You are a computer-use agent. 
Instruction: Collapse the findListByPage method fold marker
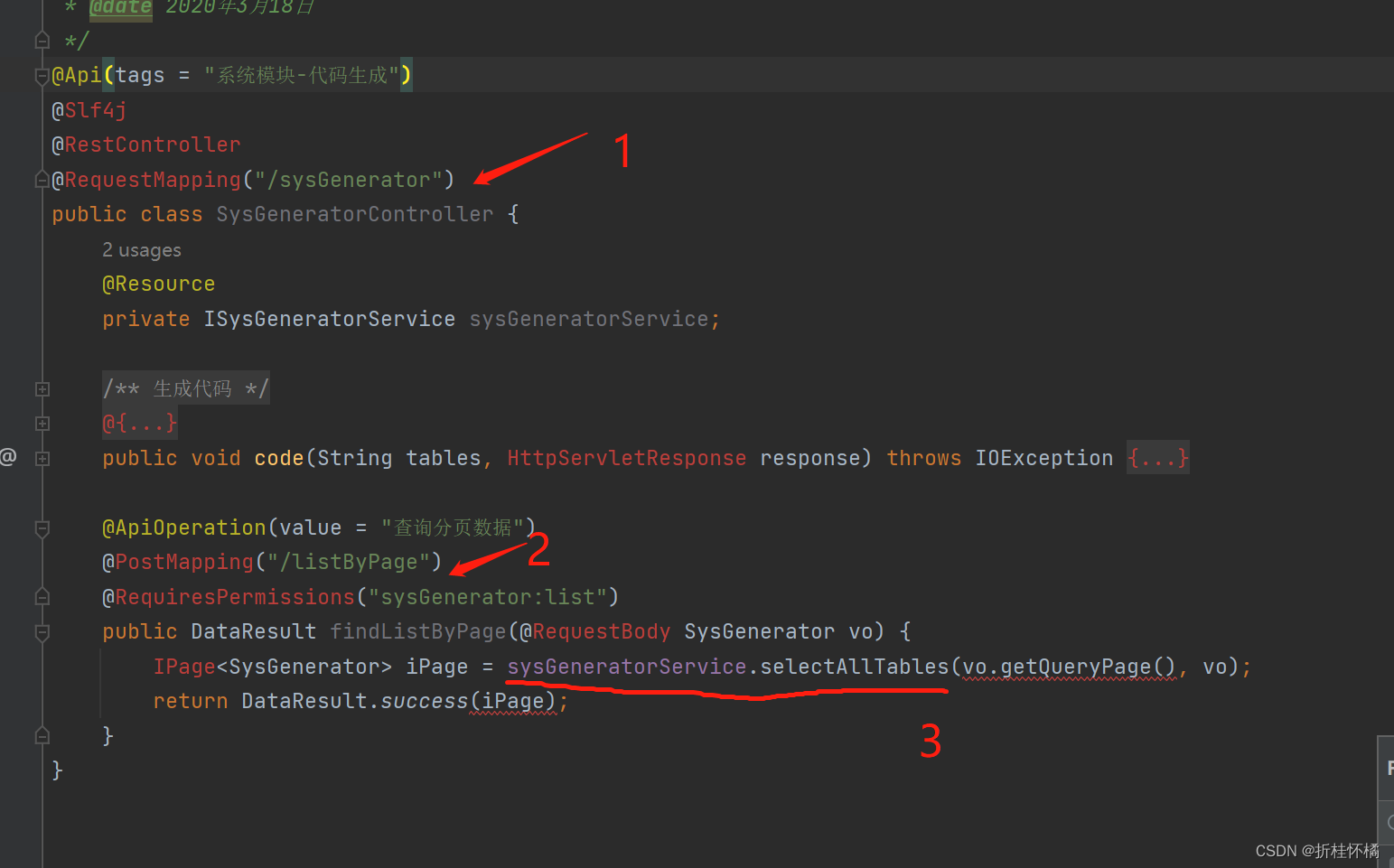pos(42,632)
